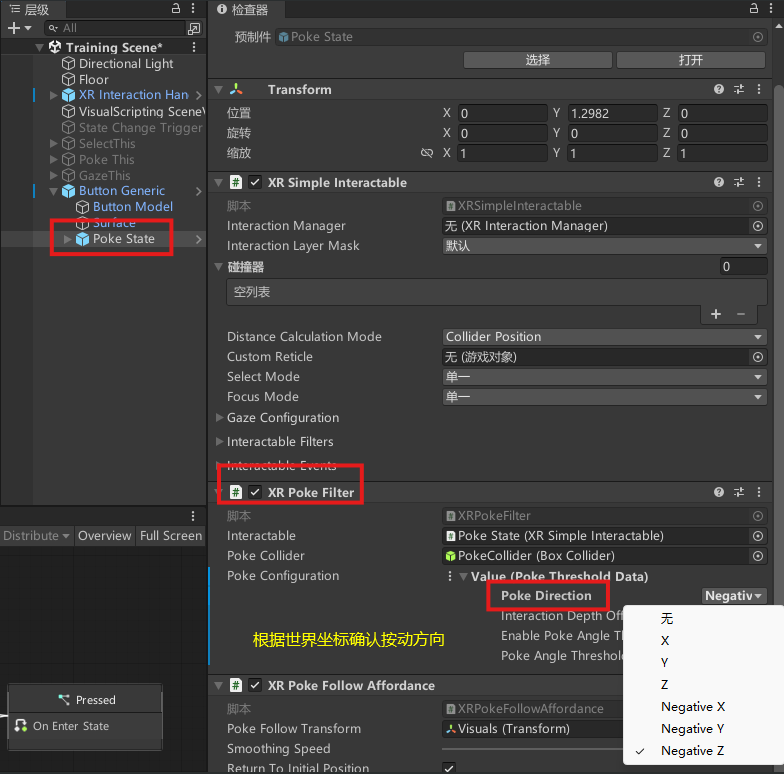Click the 选择 prefab button
Screen dimensions: 784x774
click(x=537, y=60)
